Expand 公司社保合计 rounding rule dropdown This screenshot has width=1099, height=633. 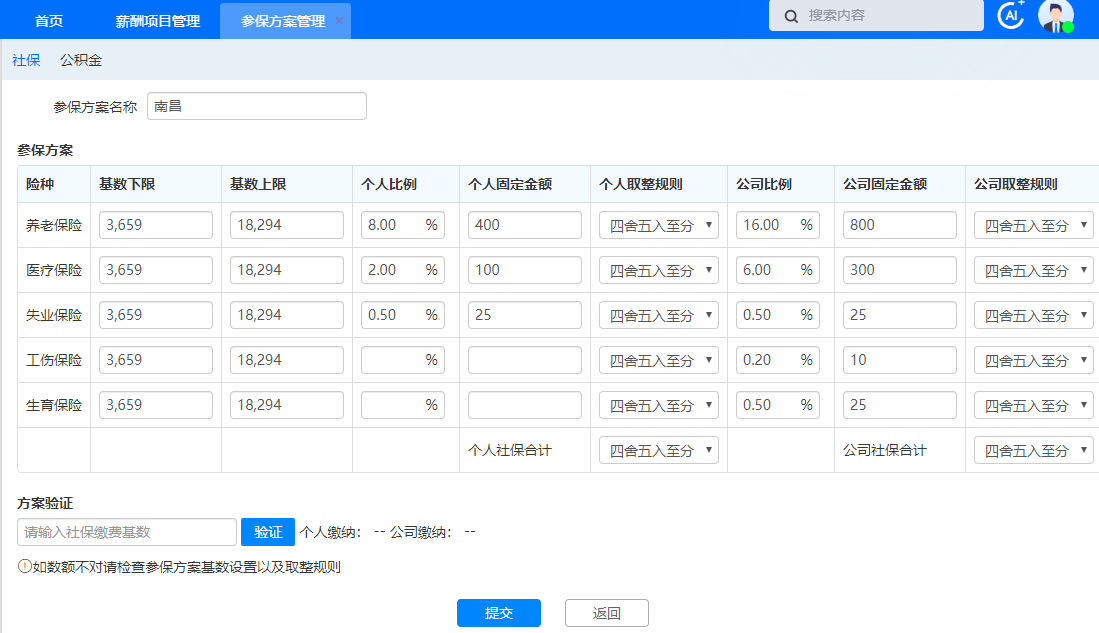point(1033,450)
